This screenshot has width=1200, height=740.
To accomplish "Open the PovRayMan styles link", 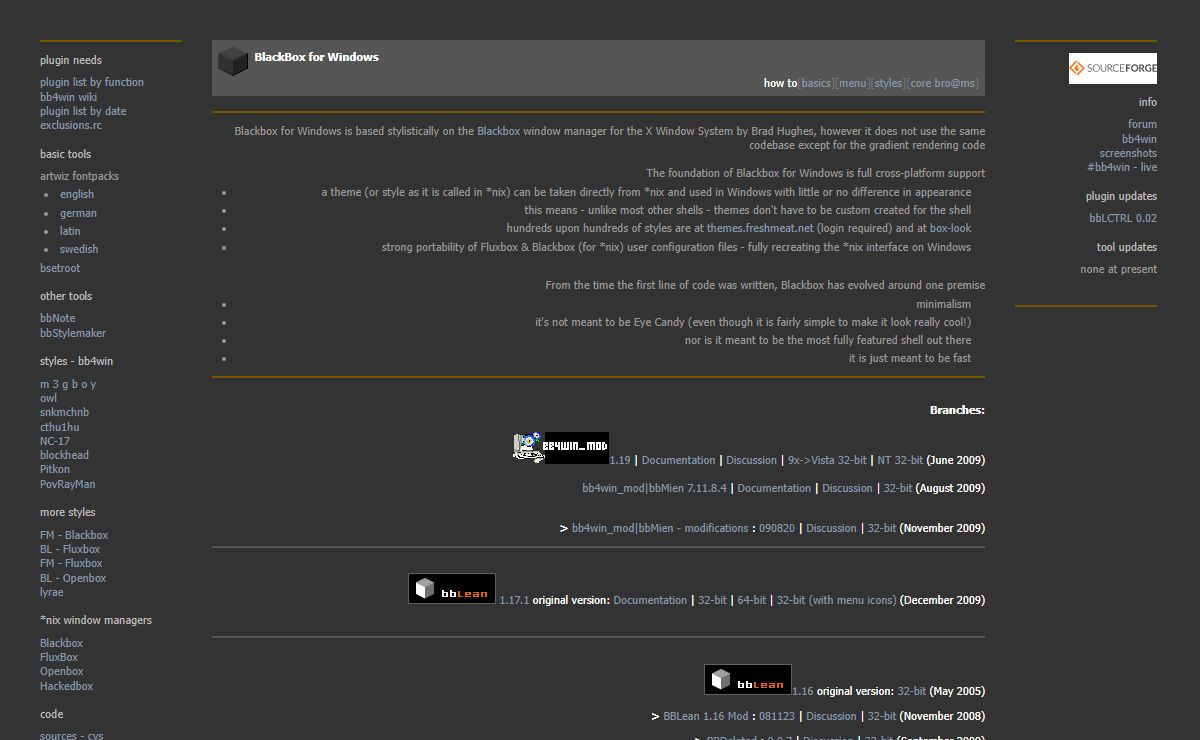I will [68, 484].
